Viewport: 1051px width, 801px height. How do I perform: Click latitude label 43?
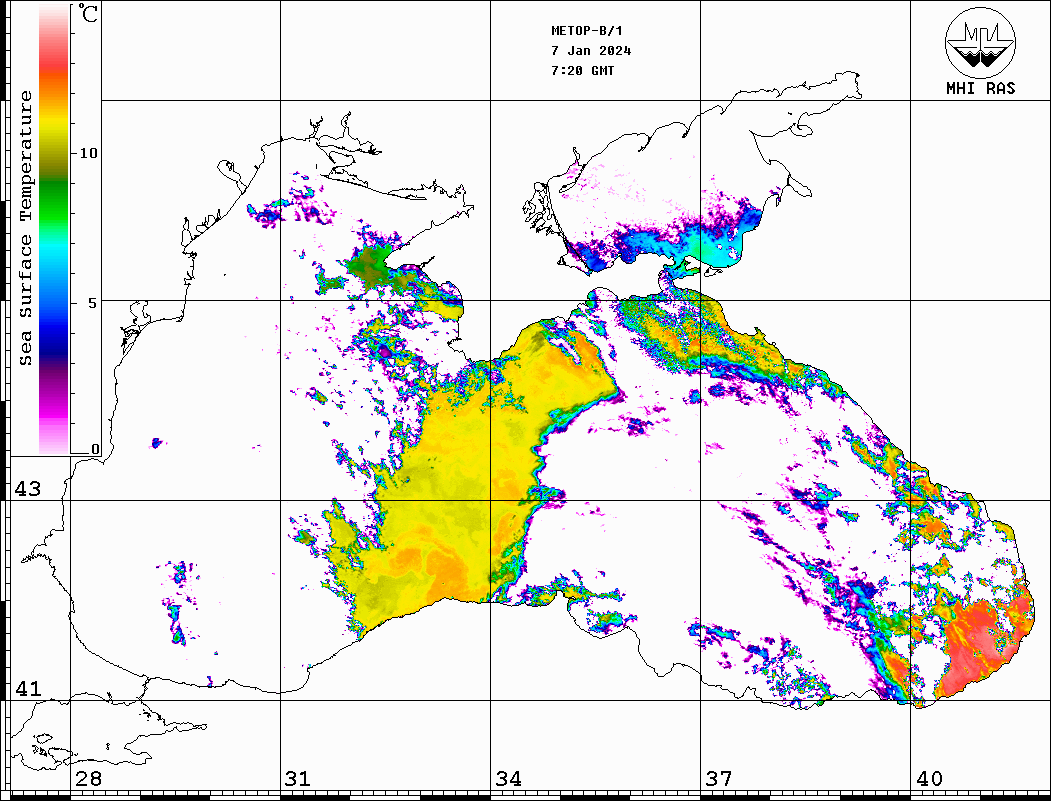27,489
